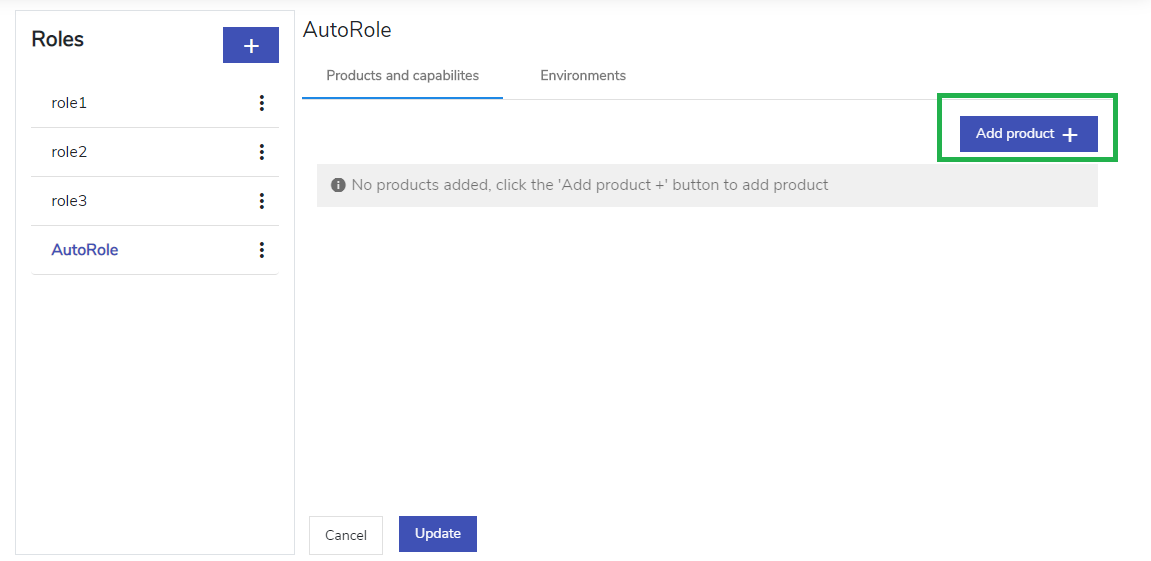Click the empty area below the roles list

(155, 411)
